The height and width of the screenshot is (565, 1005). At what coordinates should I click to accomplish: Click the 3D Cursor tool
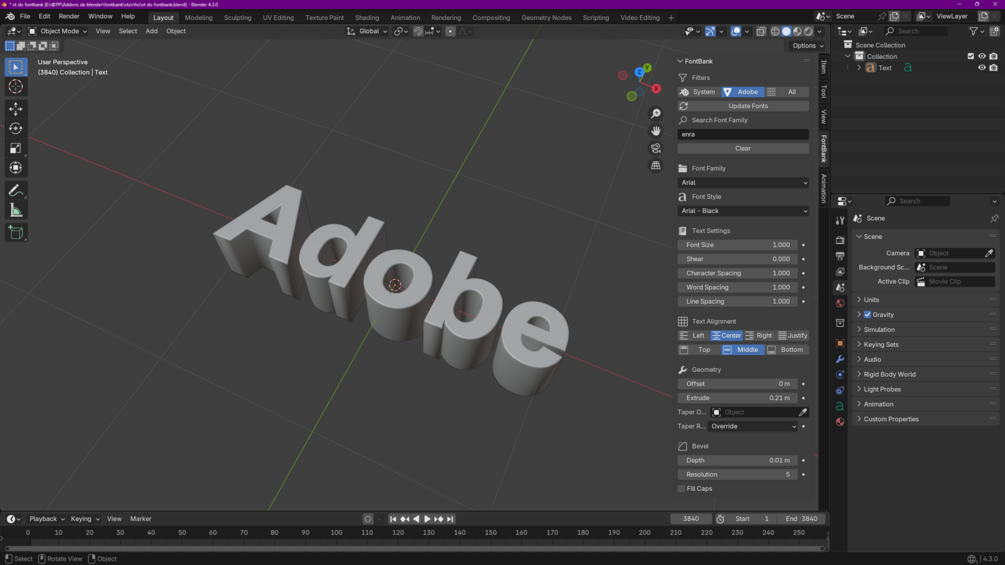pos(15,86)
